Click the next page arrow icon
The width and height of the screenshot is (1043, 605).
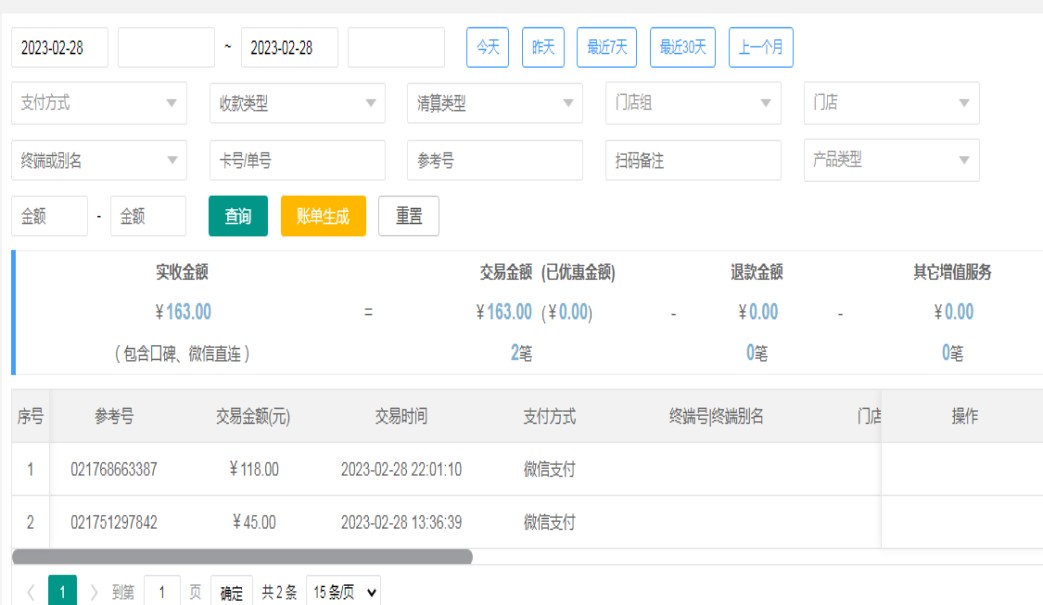pos(94,592)
